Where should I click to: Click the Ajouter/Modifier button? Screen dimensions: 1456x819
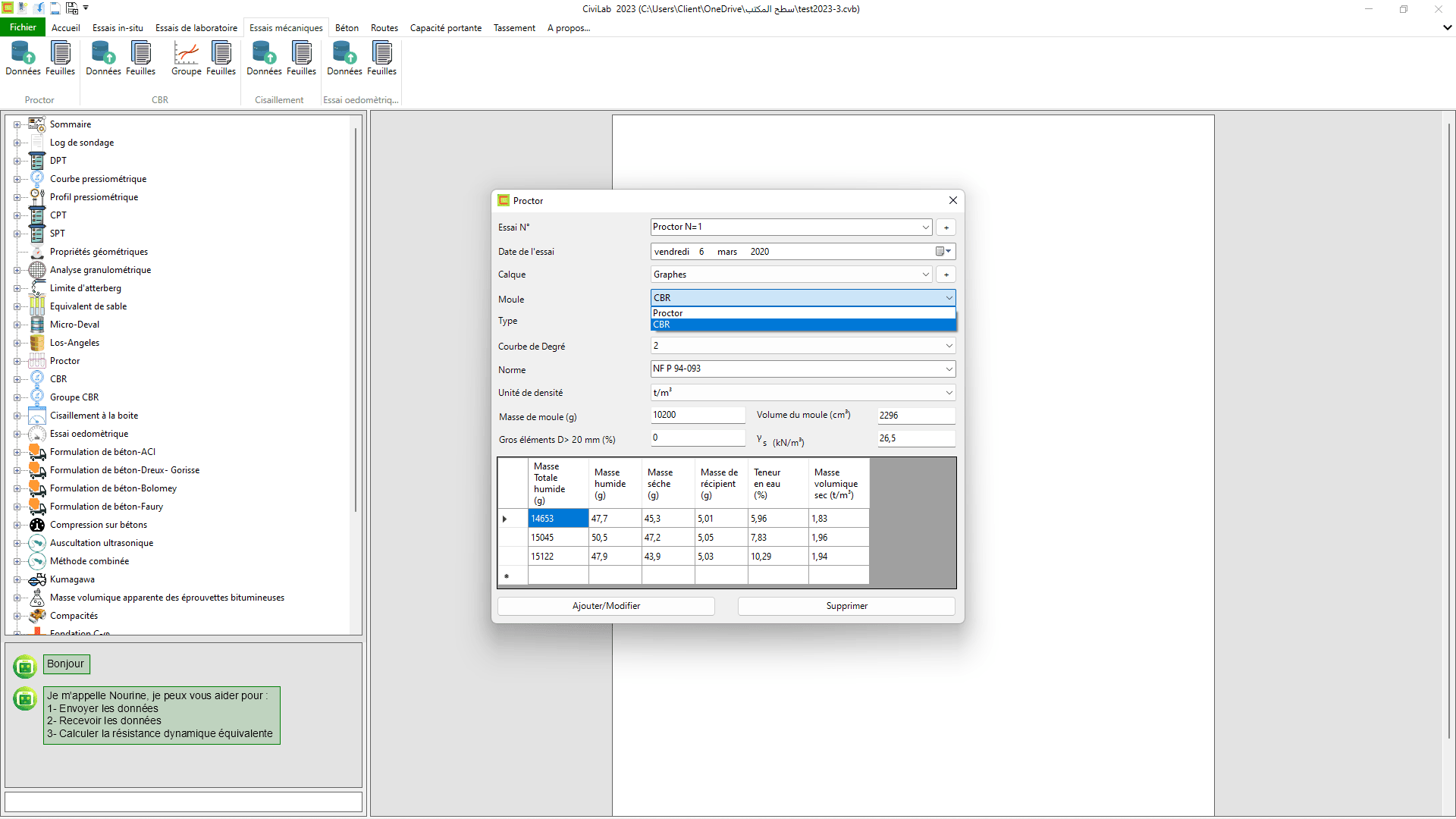point(606,606)
